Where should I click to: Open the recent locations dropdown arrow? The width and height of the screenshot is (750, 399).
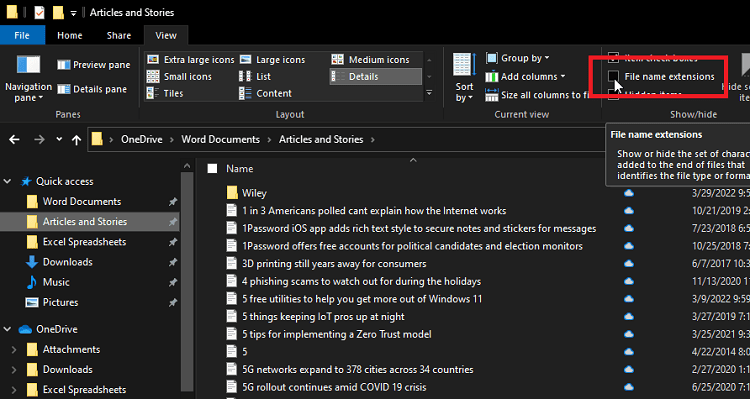click(x=59, y=139)
